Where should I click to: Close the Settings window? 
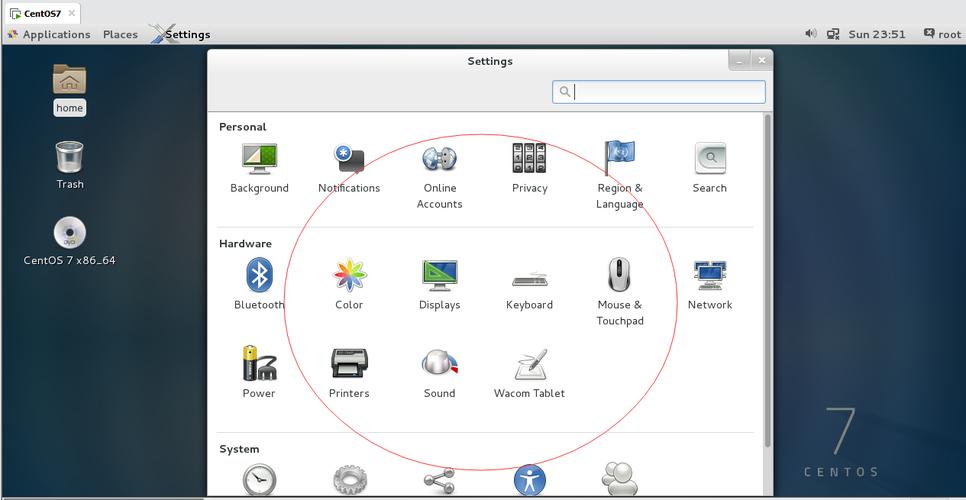tap(761, 60)
